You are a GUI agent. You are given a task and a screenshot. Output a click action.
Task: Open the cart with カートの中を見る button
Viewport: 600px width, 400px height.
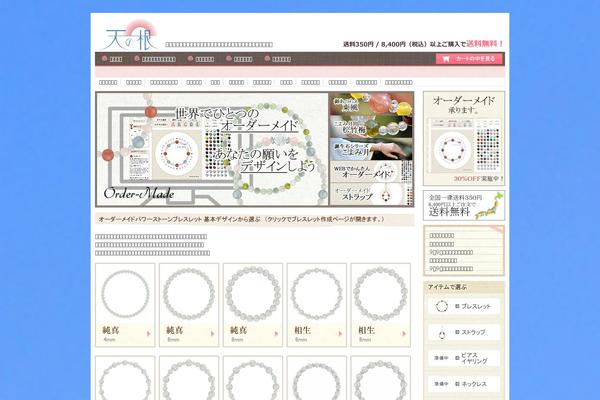469,59
